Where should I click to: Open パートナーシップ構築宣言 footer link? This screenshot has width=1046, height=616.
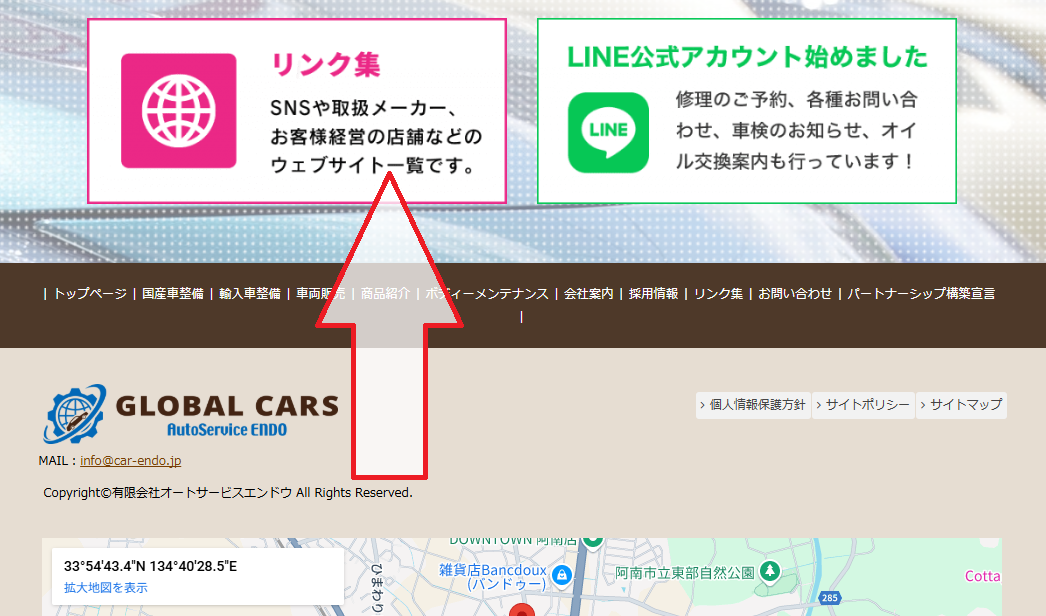(921, 294)
